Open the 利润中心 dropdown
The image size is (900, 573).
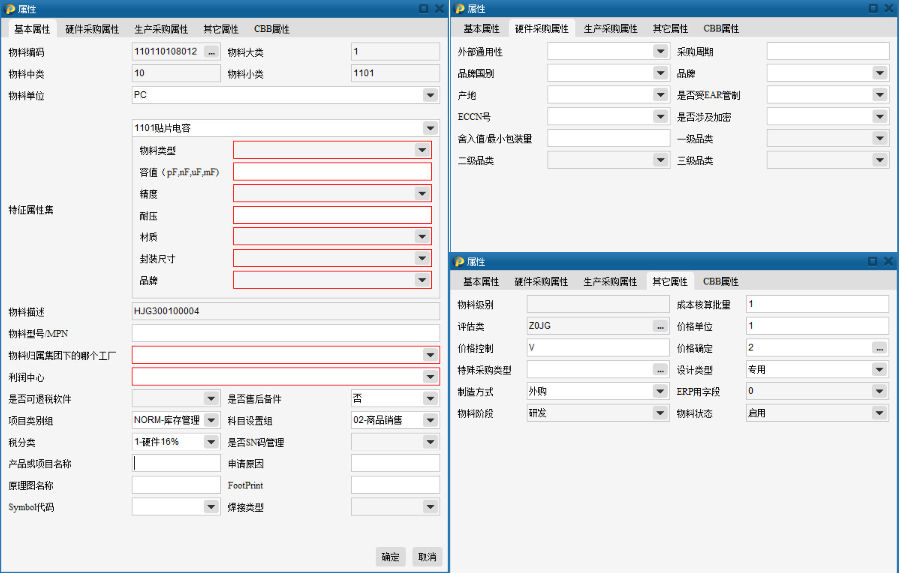click(430, 377)
